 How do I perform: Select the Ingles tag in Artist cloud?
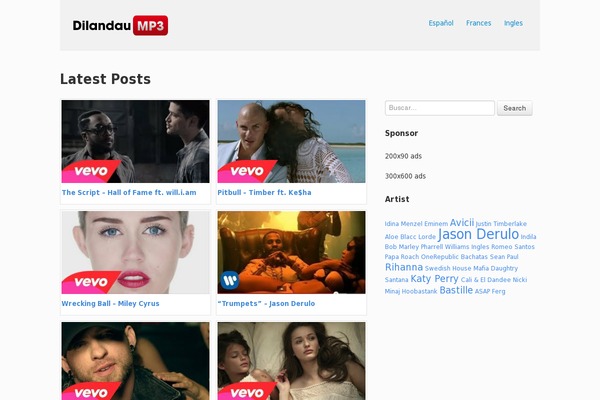(x=480, y=247)
